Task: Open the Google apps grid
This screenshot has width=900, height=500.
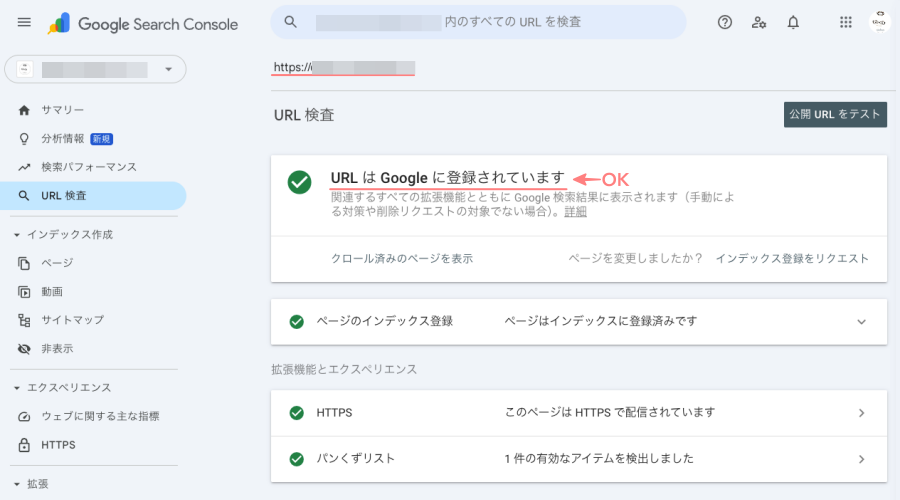Action: [x=845, y=22]
